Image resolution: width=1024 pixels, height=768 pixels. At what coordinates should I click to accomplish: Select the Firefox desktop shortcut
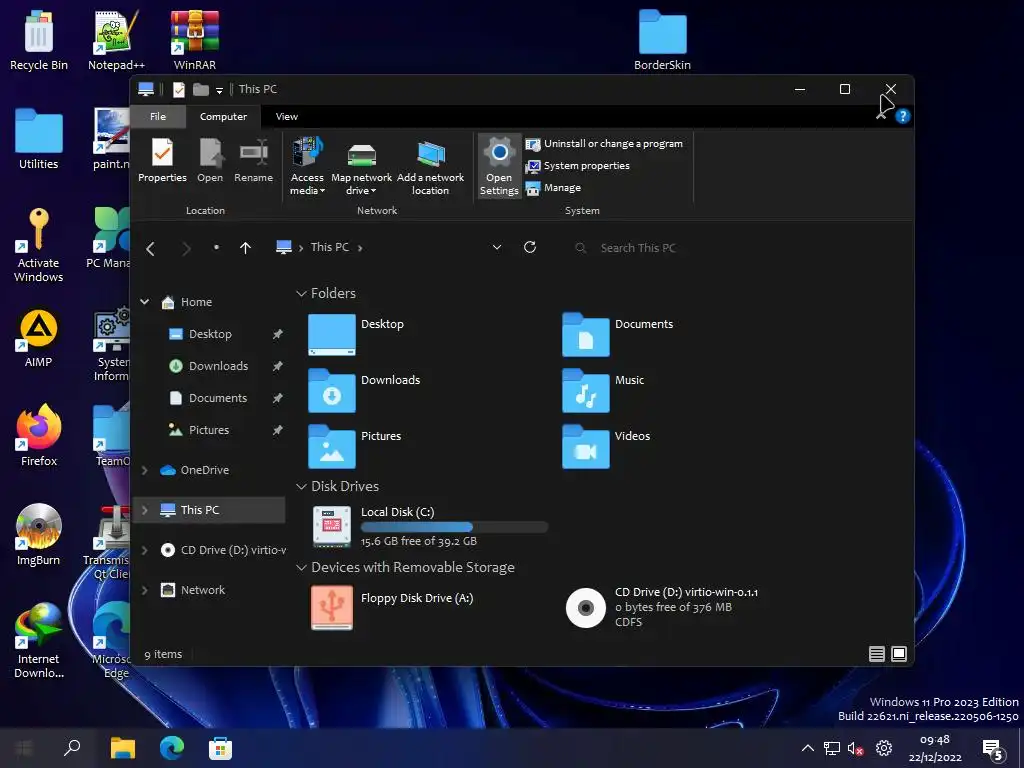pos(39,435)
